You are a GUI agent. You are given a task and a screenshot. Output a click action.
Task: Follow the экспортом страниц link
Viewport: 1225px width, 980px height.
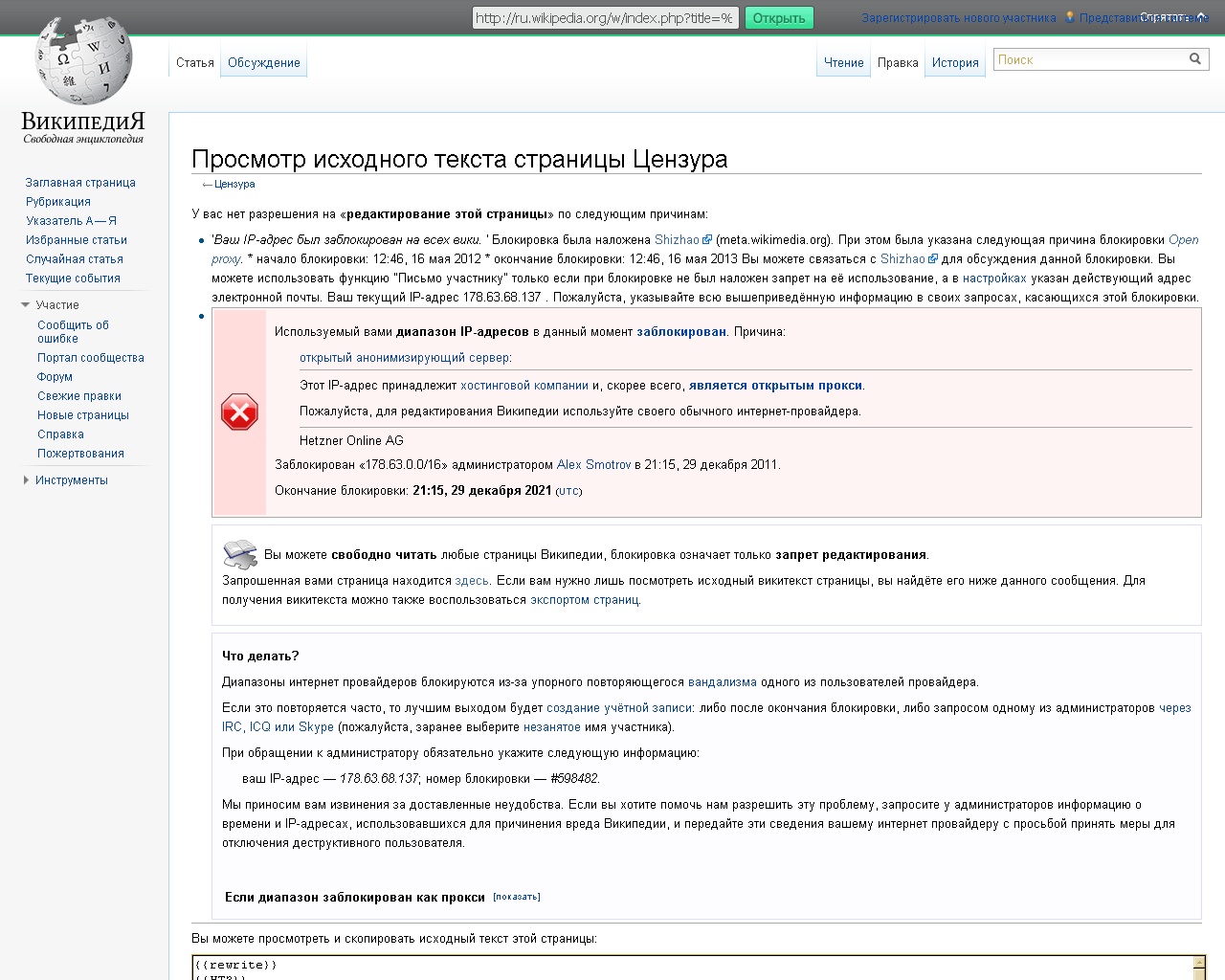(584, 600)
